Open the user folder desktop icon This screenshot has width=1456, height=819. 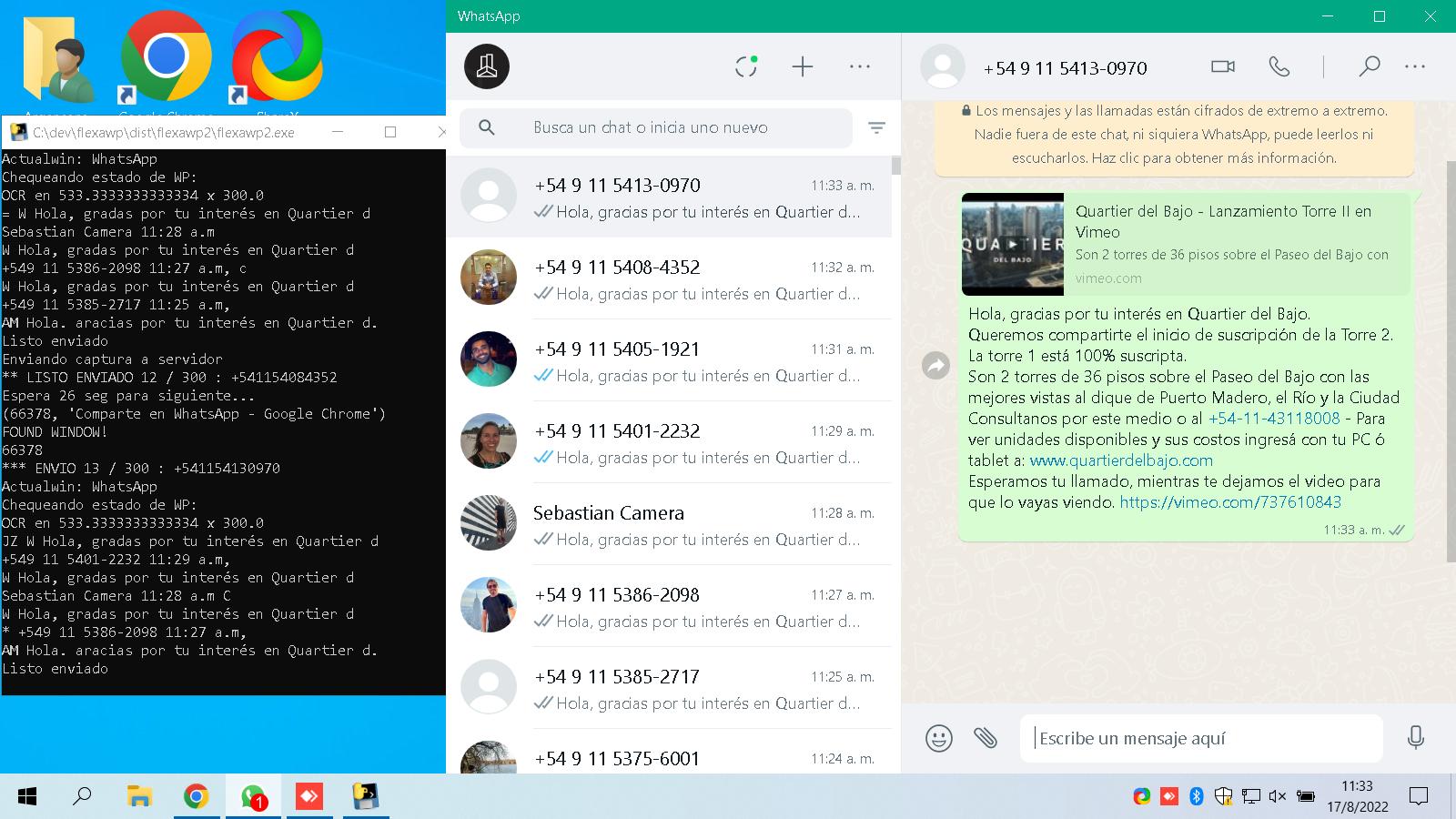pos(58,58)
